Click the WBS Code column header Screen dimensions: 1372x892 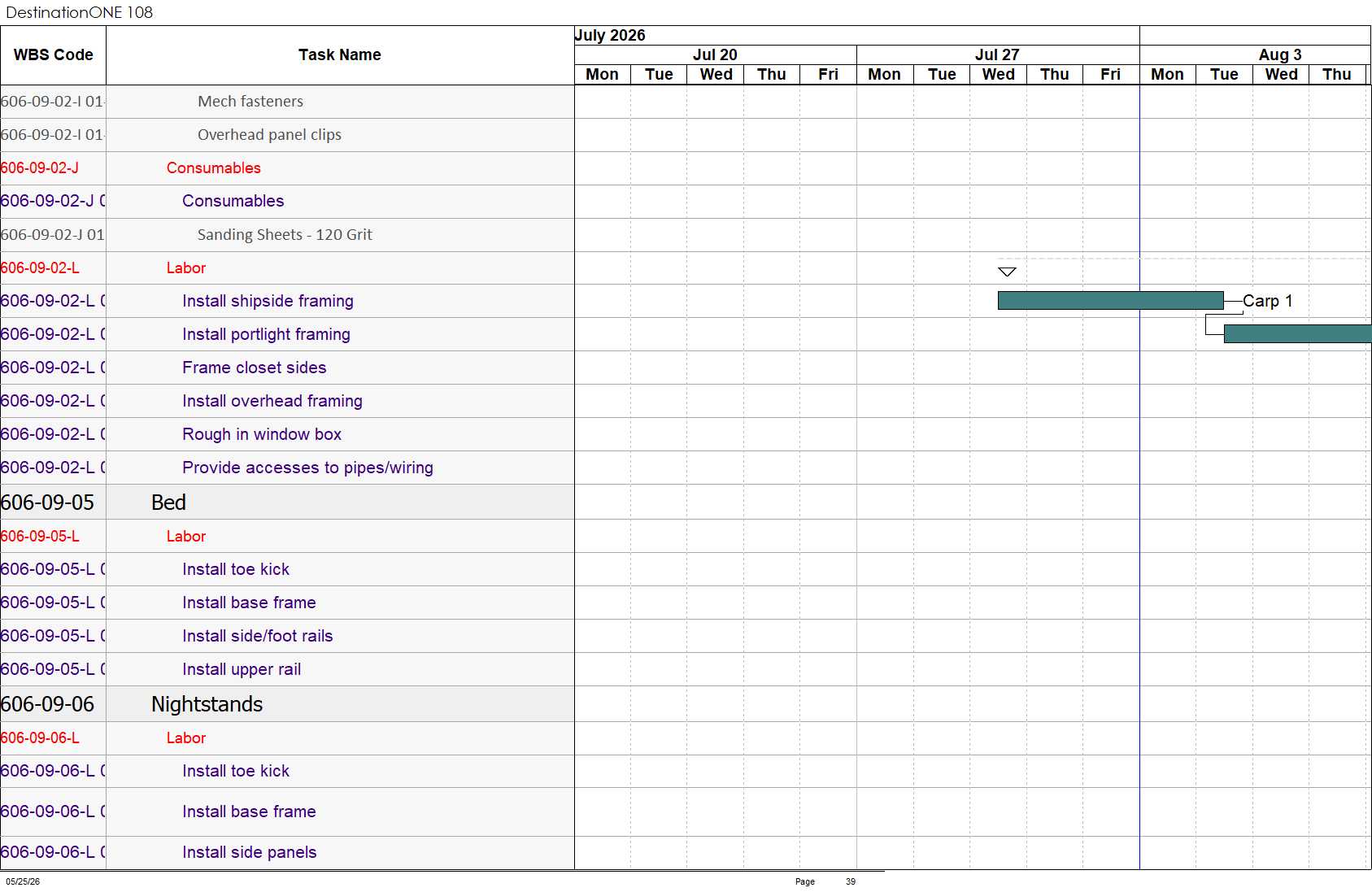tap(53, 55)
